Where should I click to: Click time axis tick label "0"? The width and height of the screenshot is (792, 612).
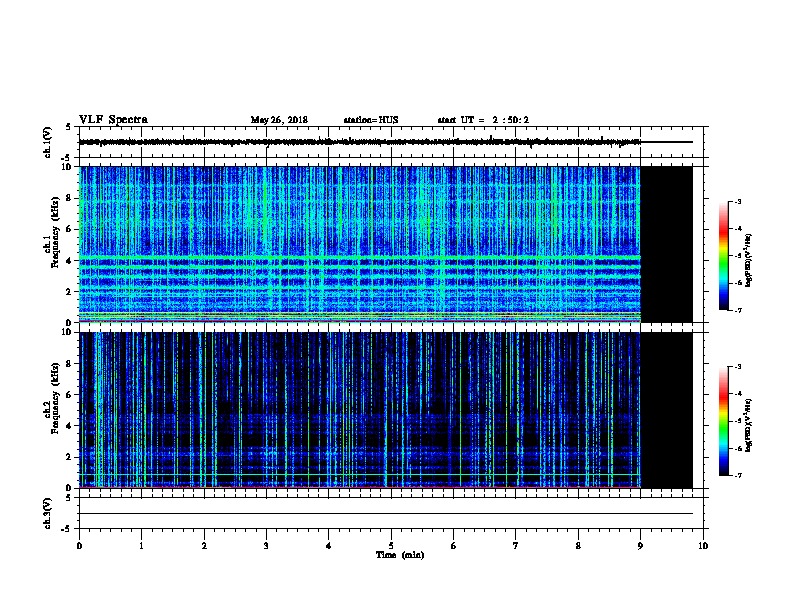(79, 546)
